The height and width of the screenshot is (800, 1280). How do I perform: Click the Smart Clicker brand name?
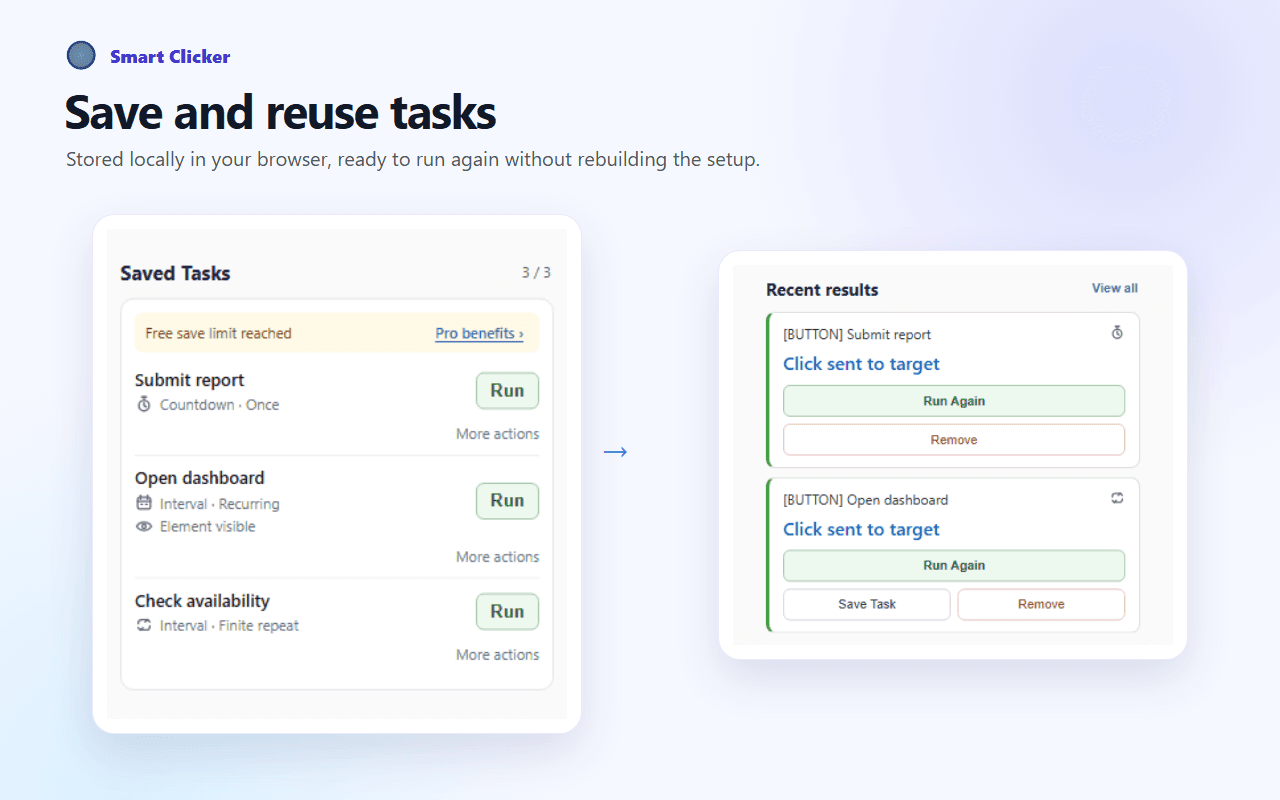click(x=170, y=57)
